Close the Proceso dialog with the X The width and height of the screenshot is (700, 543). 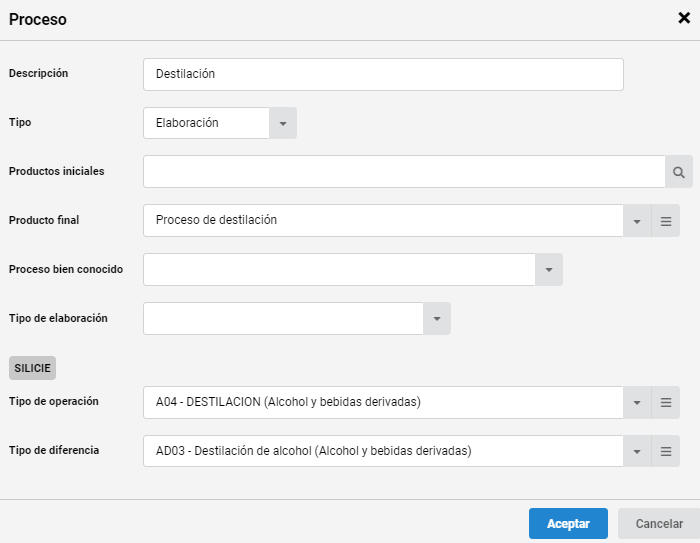(x=684, y=18)
